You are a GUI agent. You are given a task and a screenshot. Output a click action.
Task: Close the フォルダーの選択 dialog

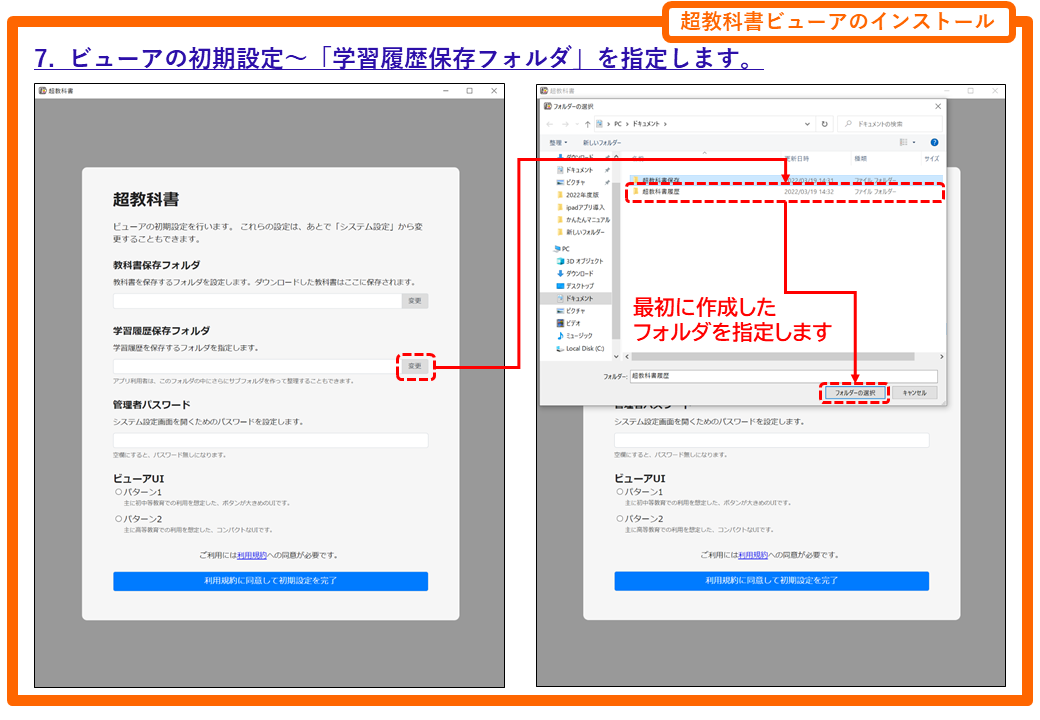pos(938,106)
